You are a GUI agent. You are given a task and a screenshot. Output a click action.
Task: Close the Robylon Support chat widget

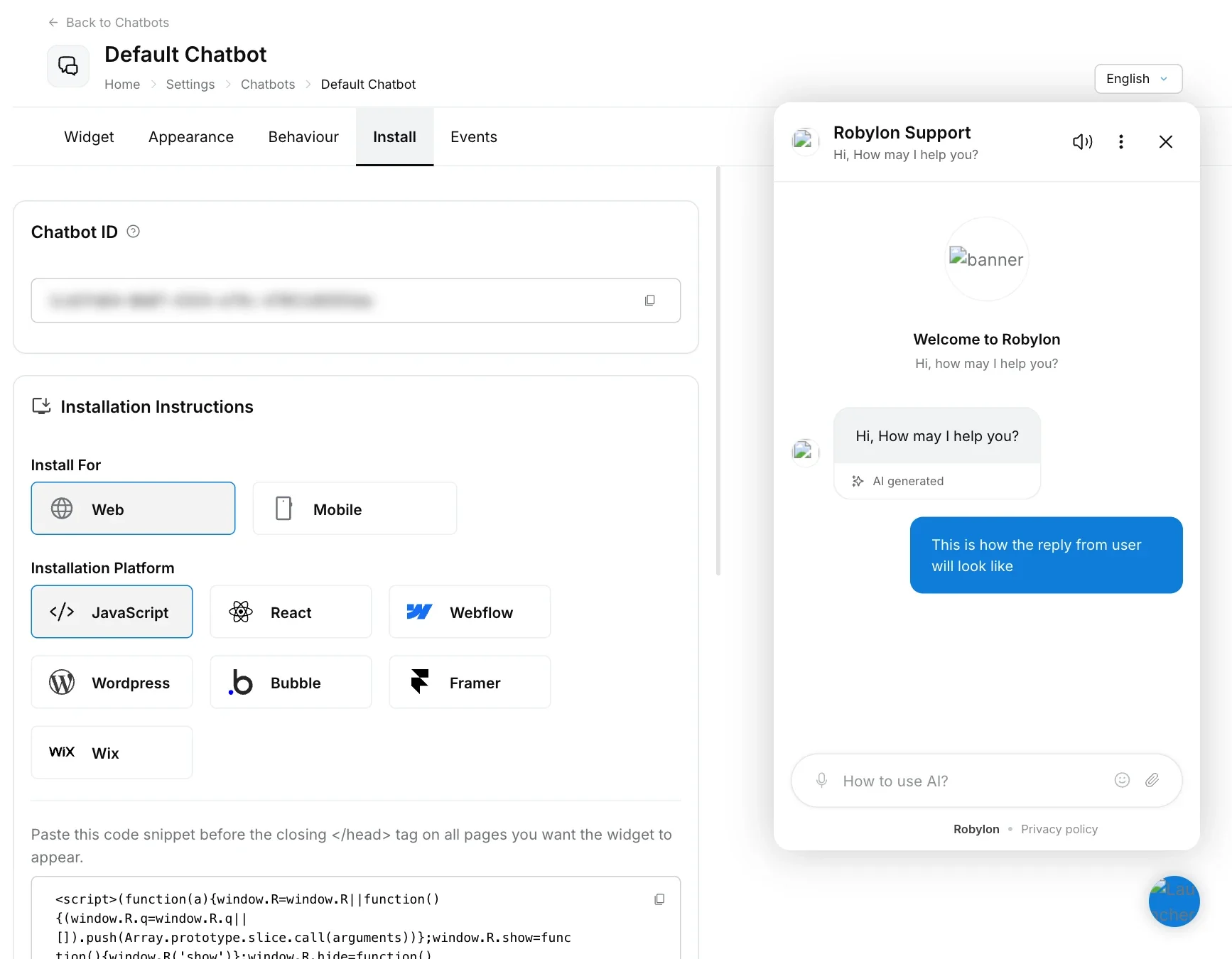point(1166,142)
